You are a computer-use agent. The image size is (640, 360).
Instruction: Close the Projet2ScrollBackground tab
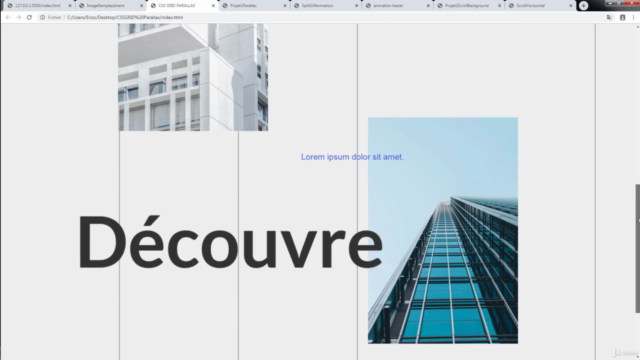499,6
